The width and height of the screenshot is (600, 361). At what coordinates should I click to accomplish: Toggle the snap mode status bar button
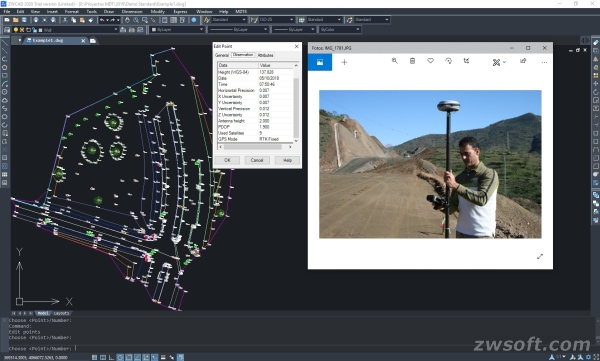click(x=94, y=357)
